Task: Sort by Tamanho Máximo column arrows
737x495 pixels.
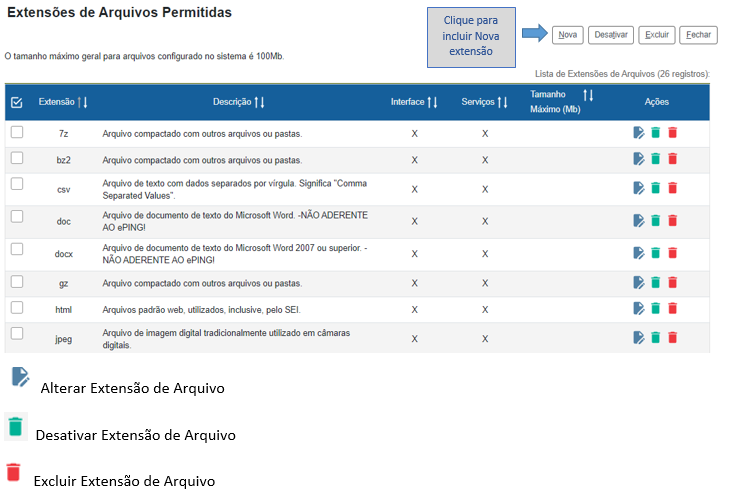Action: tap(588, 95)
